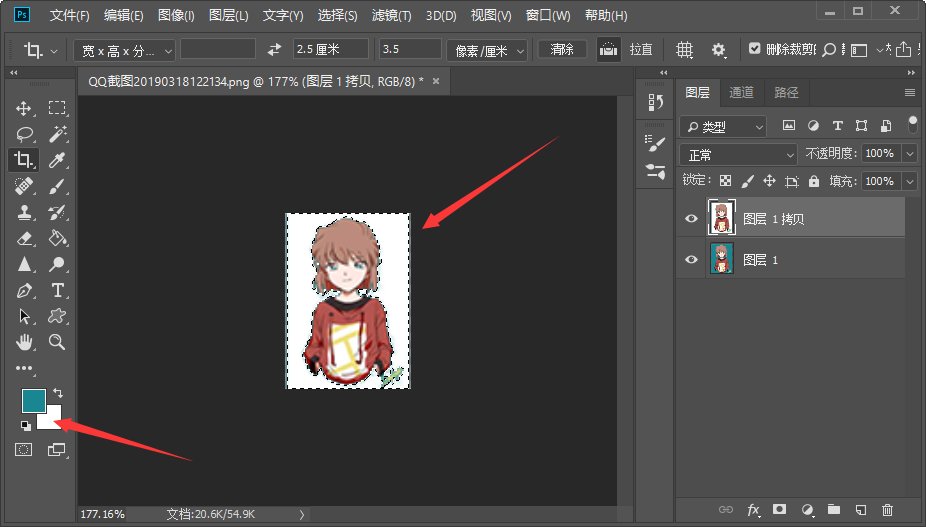This screenshot has width=926, height=527.
Task: Open the crop tool preset picker
Action: (54, 51)
